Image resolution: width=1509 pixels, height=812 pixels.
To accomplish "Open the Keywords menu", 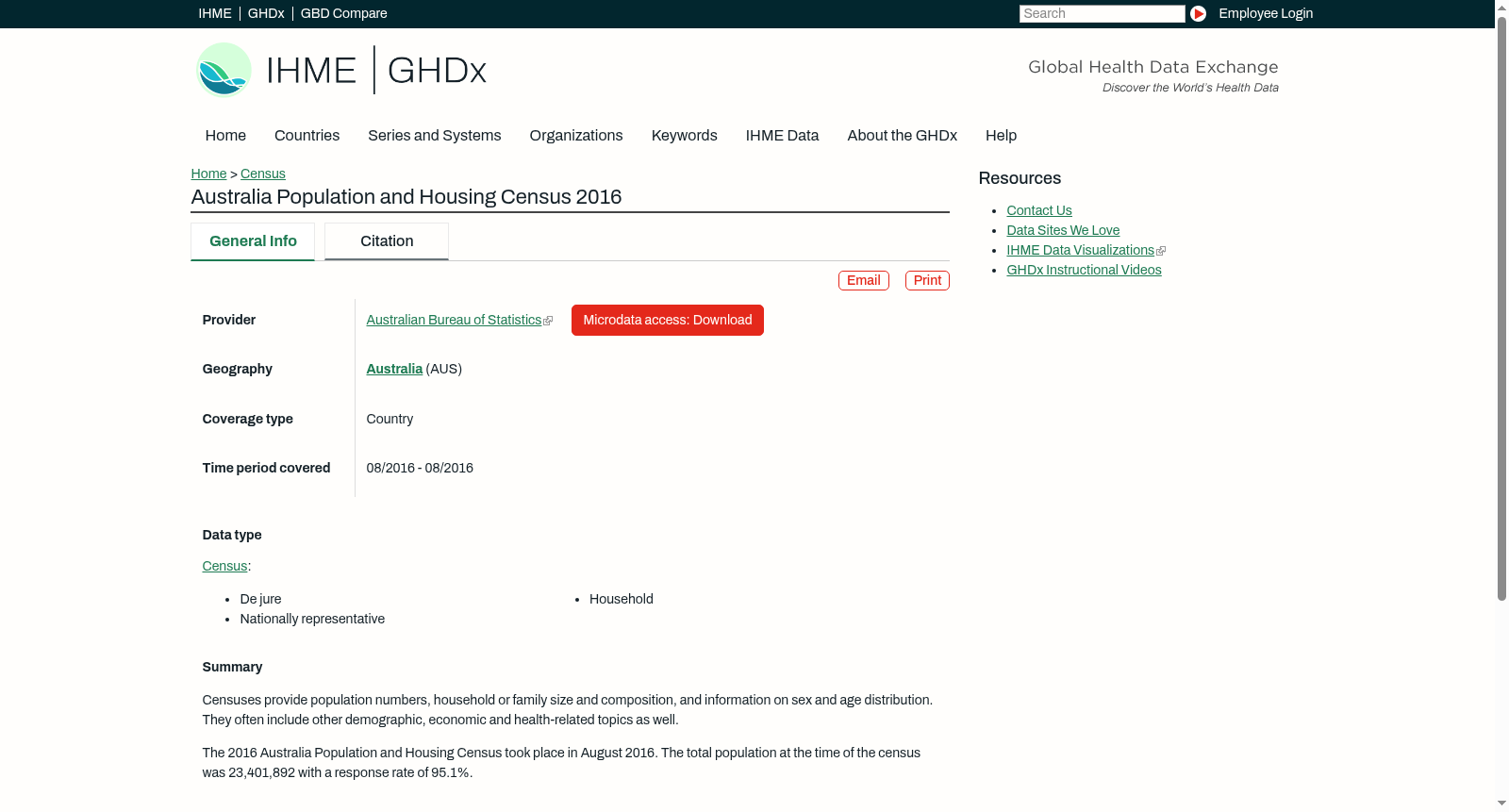I will point(684,135).
